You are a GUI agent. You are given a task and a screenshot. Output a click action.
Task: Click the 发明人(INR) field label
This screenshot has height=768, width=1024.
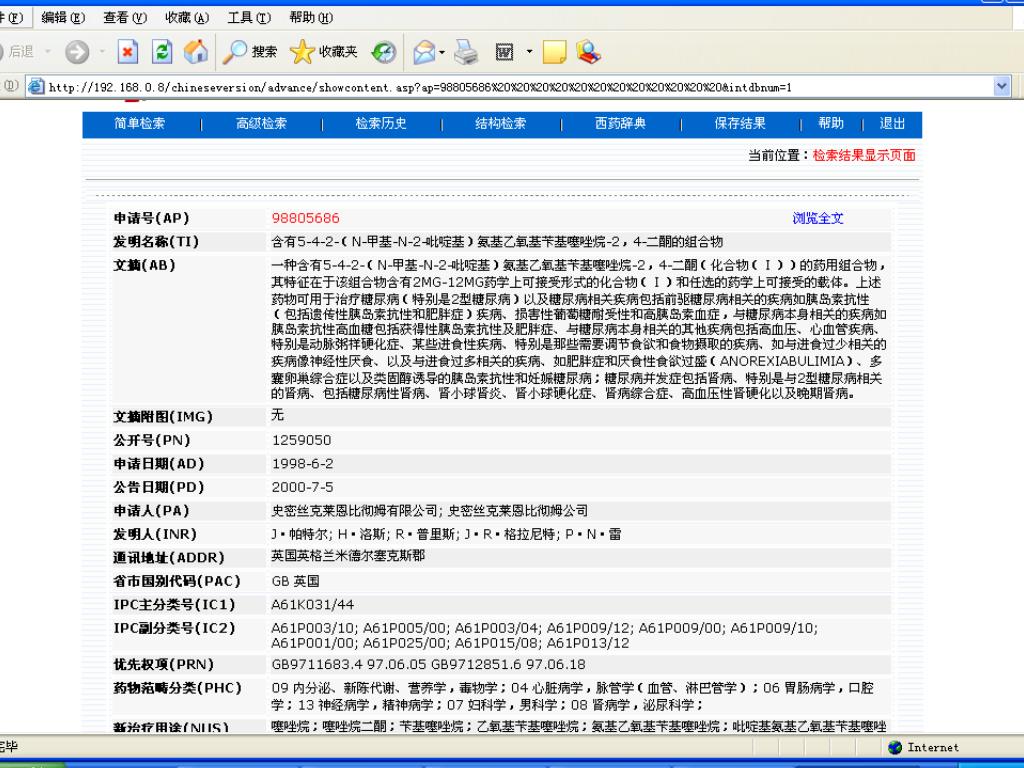[x=155, y=534]
